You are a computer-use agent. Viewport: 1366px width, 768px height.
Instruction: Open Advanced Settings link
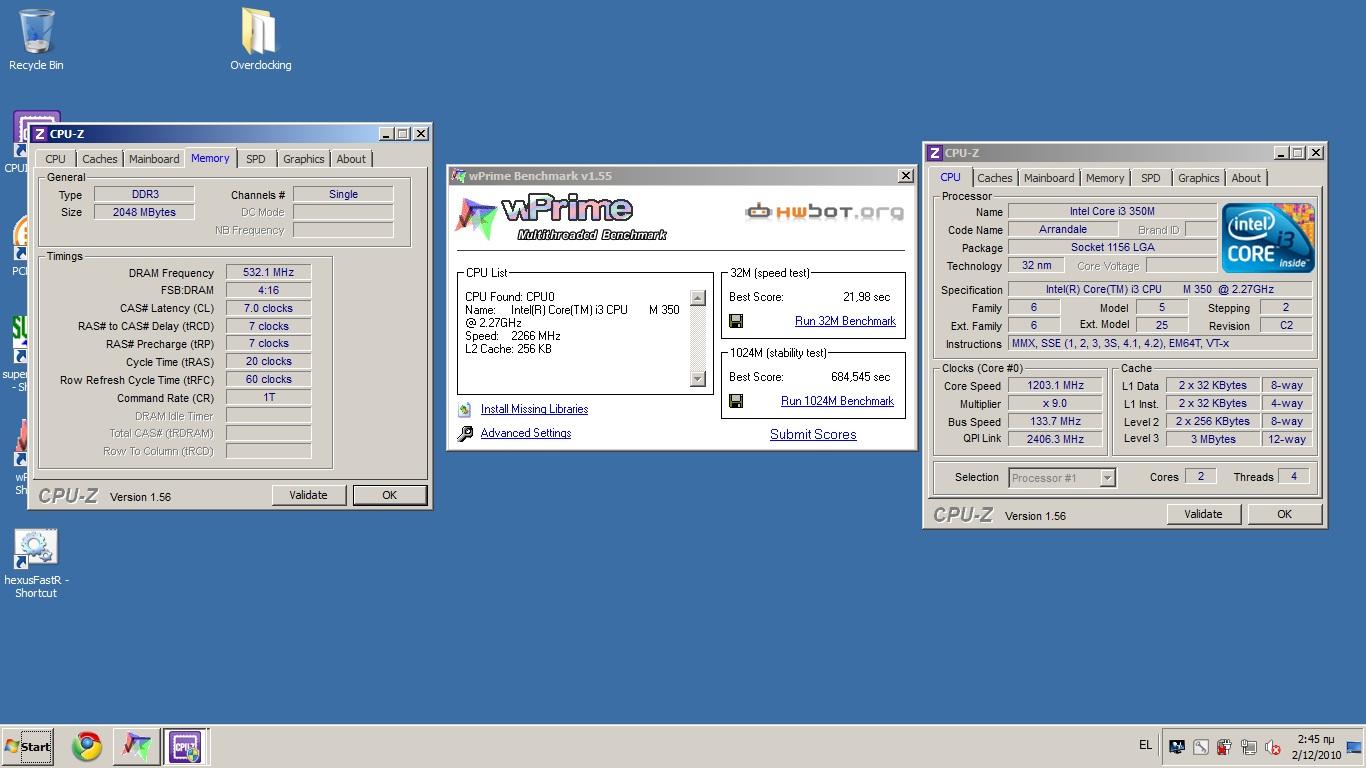(526, 433)
